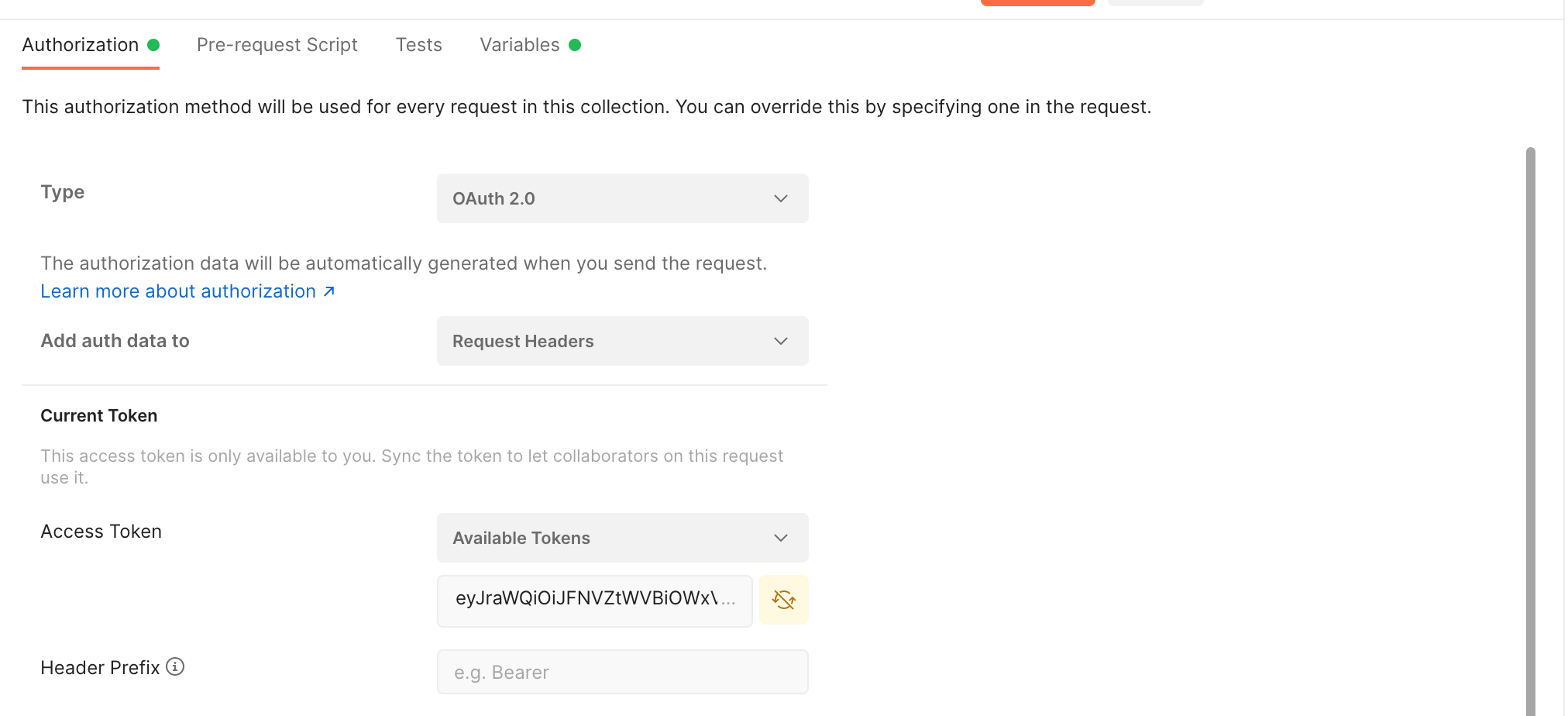Switch to the Pre-request Script tab
This screenshot has height=716, width=1568.
277,45
